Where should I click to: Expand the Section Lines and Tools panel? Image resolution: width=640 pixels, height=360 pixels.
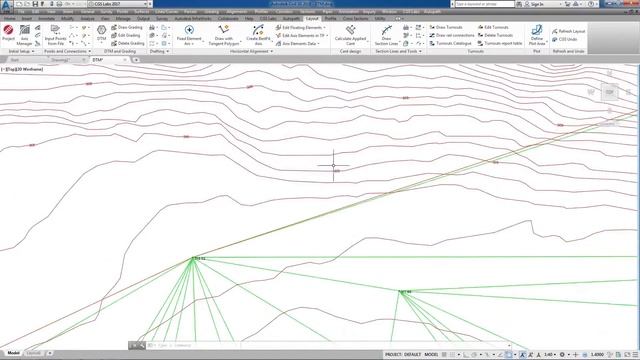click(398, 51)
